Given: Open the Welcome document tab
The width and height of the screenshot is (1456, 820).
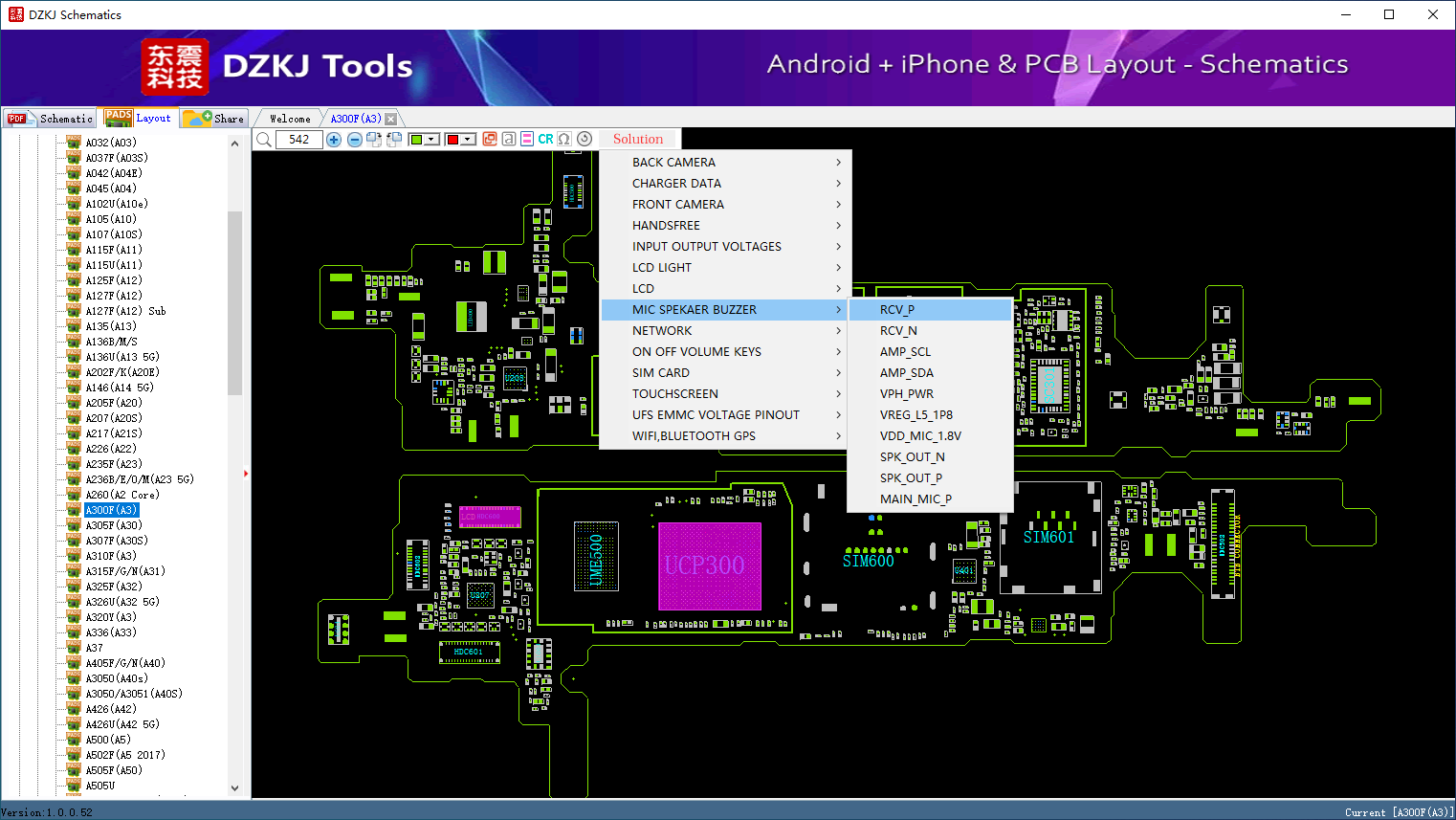Looking at the screenshot, I should (x=290, y=119).
